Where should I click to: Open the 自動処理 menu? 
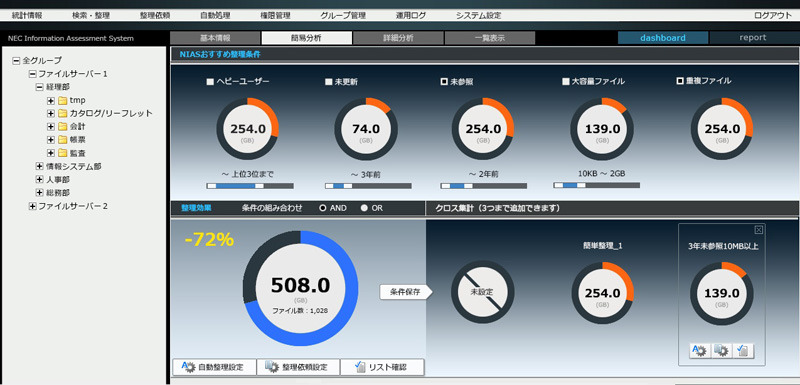215,15
